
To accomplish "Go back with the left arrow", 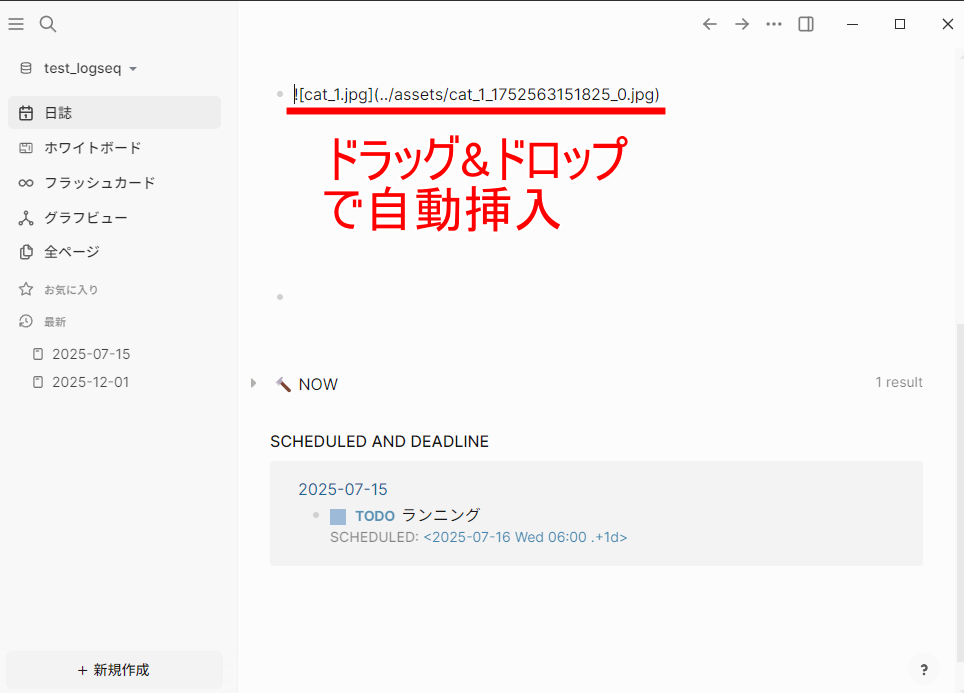I will 710,24.
